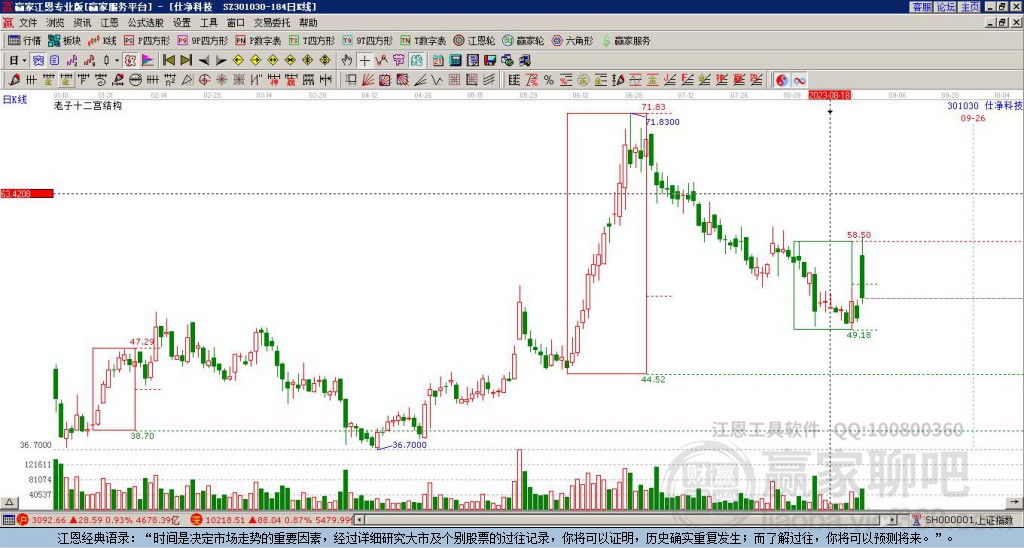Select the hand pan tool

coord(347,61)
